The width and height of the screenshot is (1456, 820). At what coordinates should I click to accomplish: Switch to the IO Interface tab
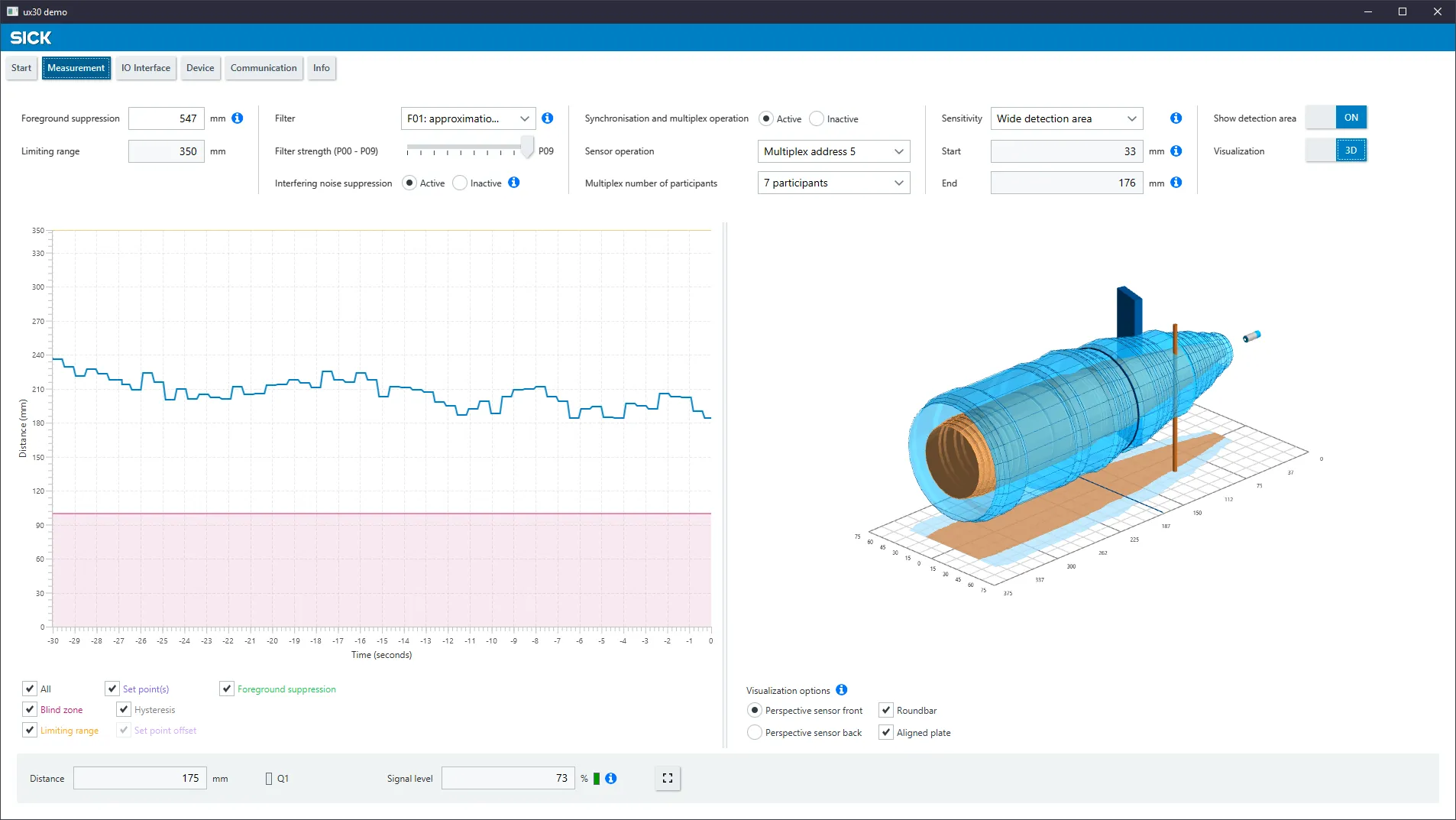[146, 68]
